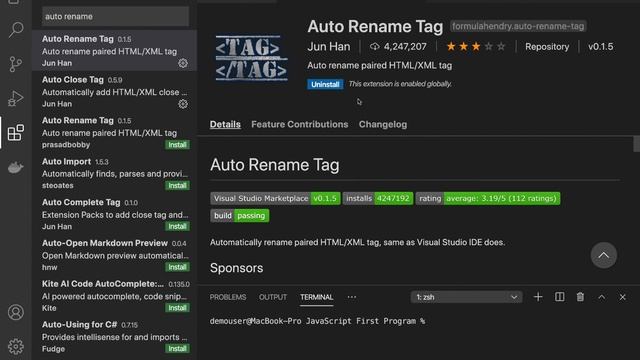Open the Docker view icon
Screen dimensions: 640x360
click(x=16, y=167)
